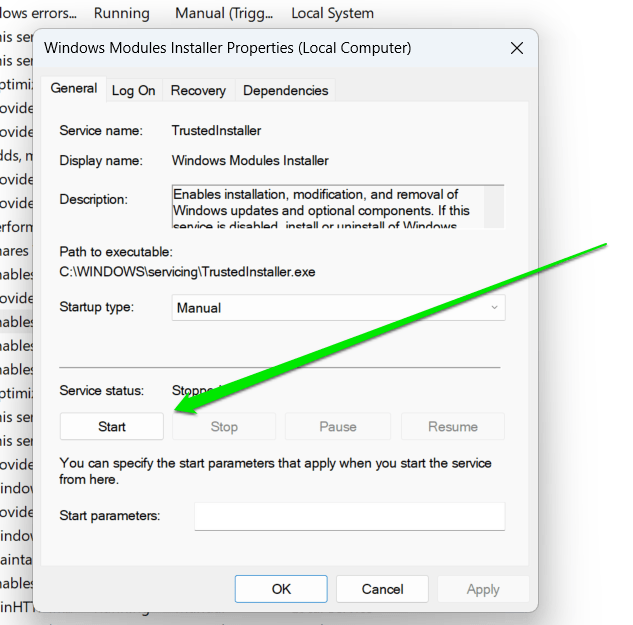Focus the Start parameters input field
633x625 pixels.
click(x=350, y=516)
